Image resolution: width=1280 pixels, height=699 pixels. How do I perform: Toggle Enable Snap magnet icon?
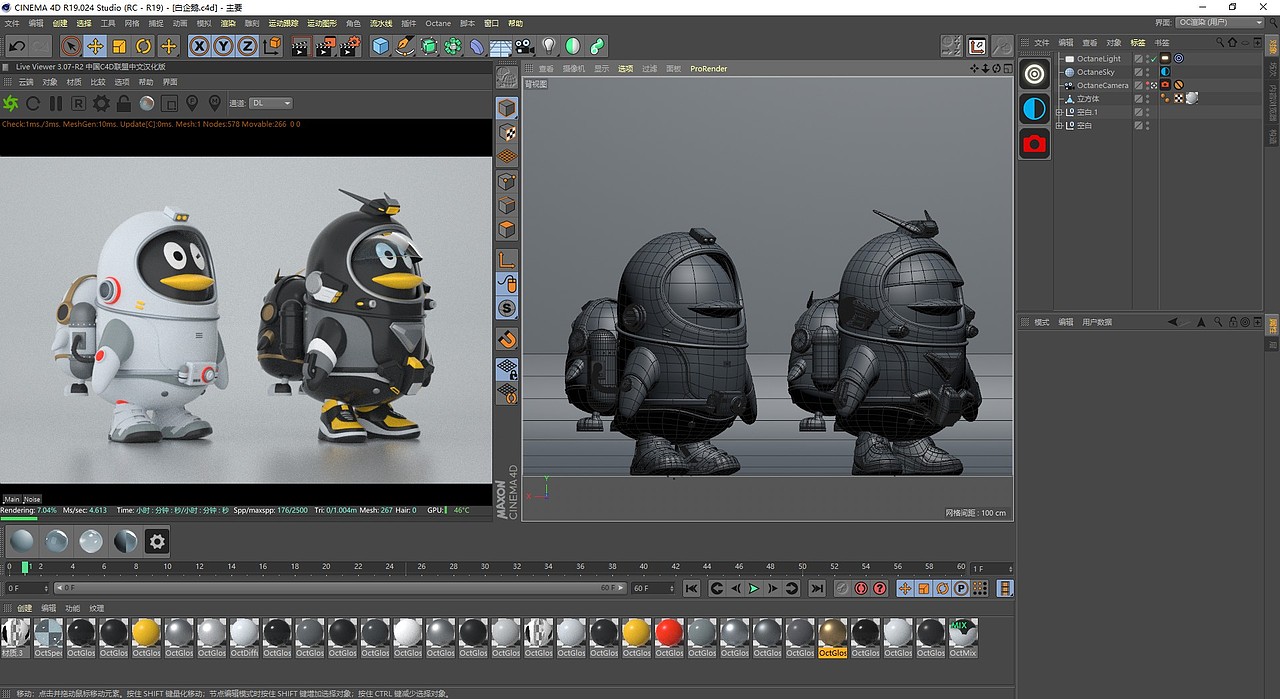(507, 339)
